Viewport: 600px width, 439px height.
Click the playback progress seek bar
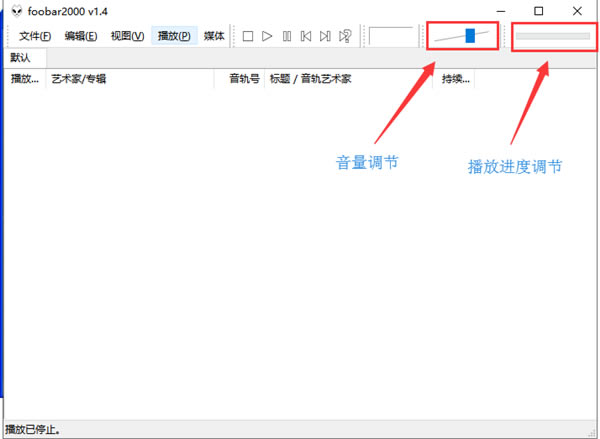pyautogui.click(x=552, y=36)
